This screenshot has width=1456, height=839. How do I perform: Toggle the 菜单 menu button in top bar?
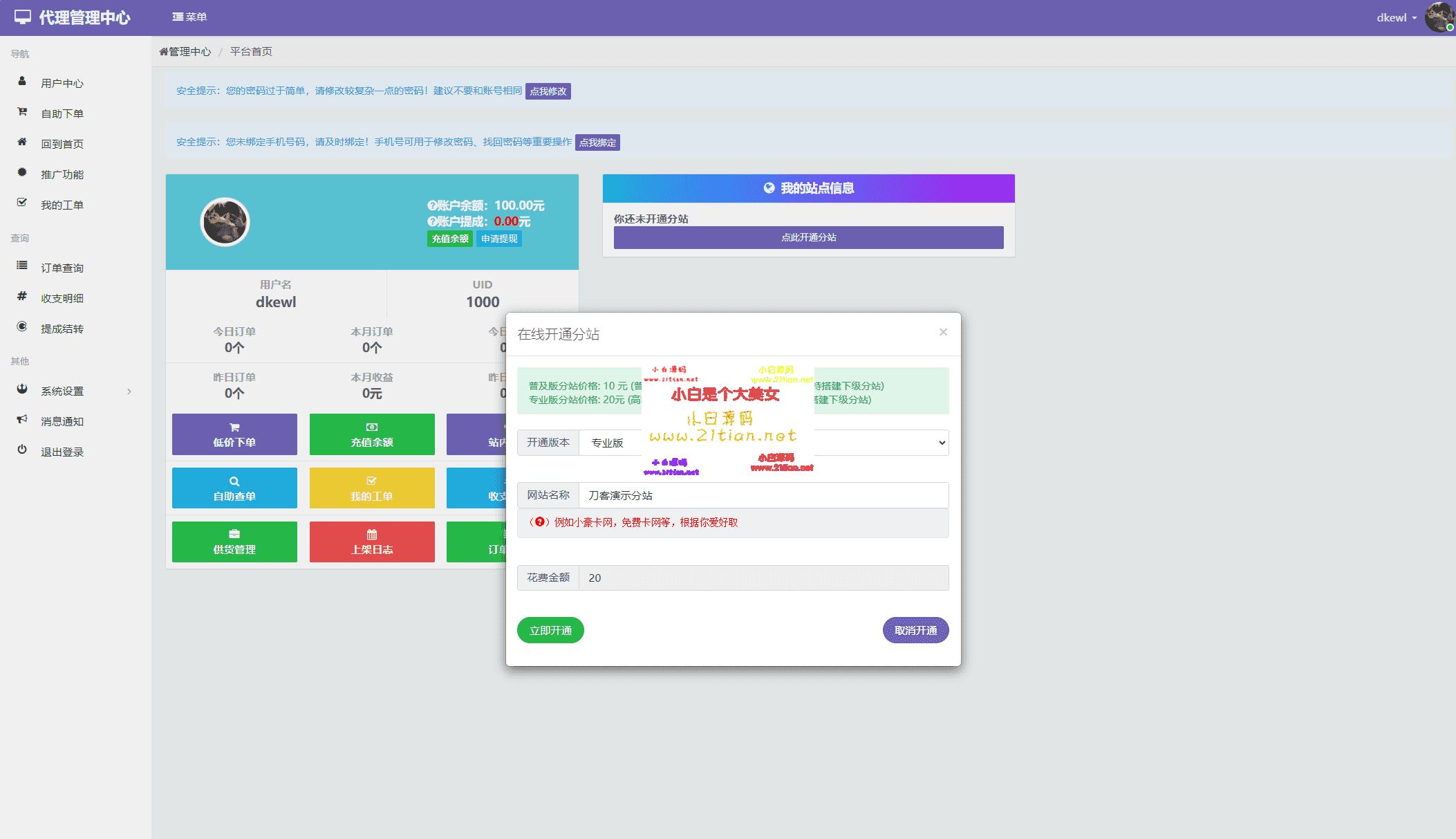coord(189,17)
